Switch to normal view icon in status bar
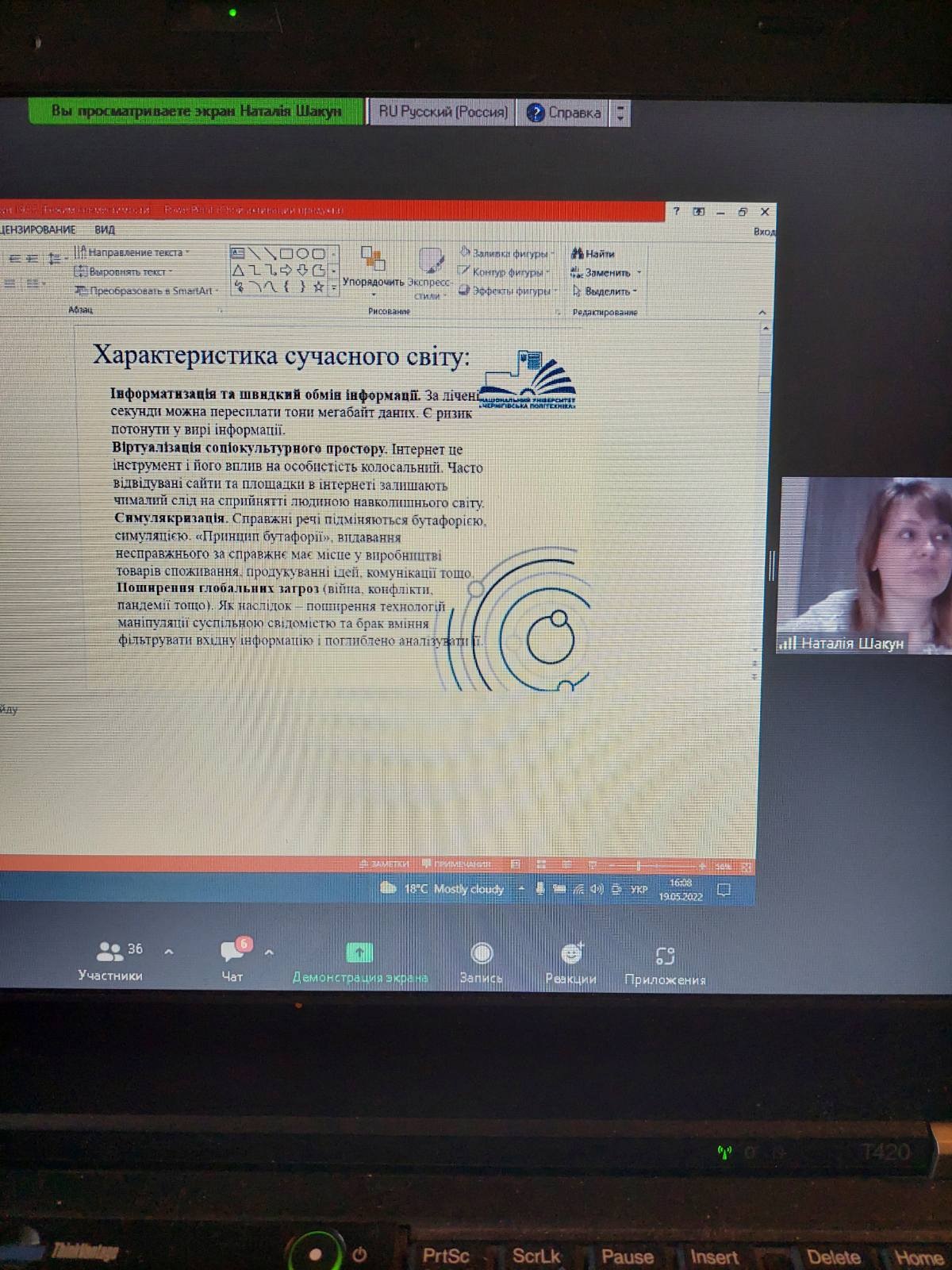 coord(516,864)
